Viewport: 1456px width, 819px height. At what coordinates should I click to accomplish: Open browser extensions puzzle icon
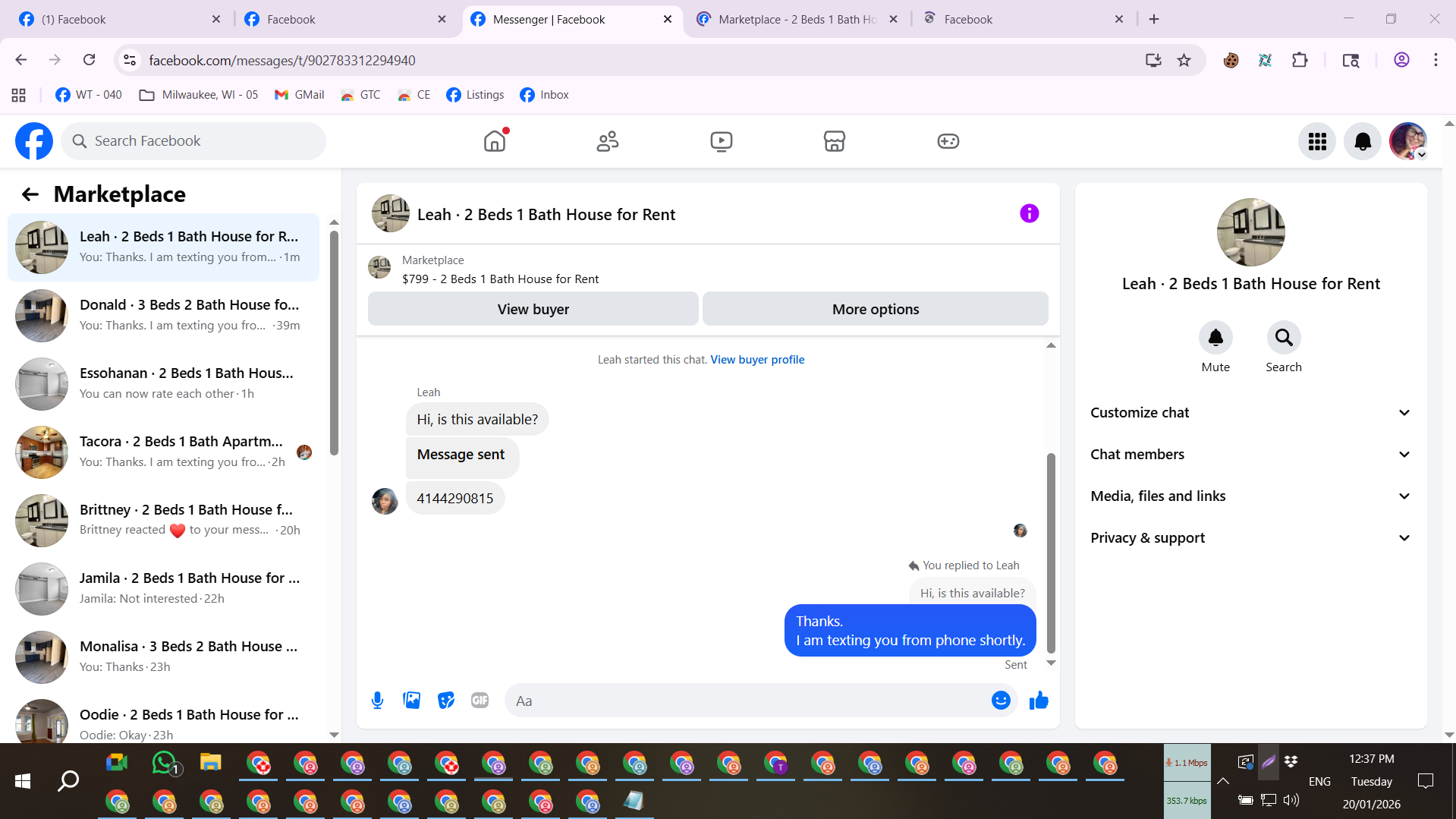click(x=1300, y=60)
